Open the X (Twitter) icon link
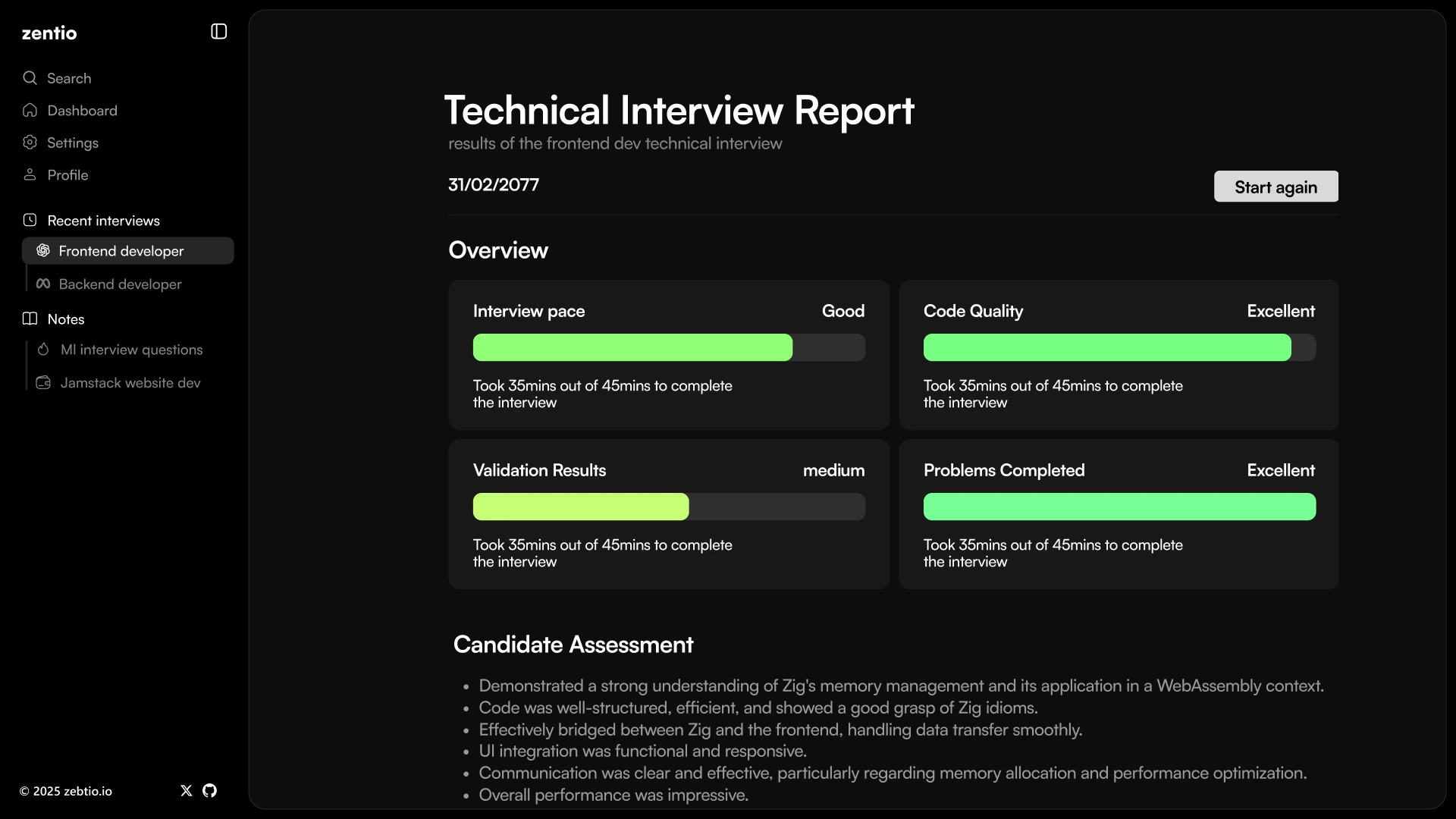 click(187, 791)
